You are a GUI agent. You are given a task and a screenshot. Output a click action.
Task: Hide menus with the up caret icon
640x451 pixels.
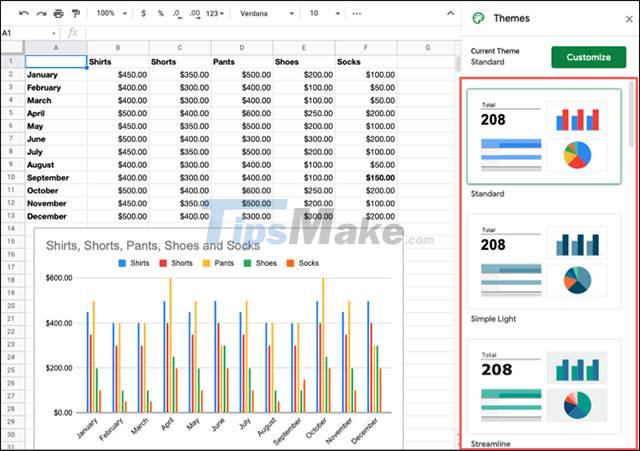point(450,13)
